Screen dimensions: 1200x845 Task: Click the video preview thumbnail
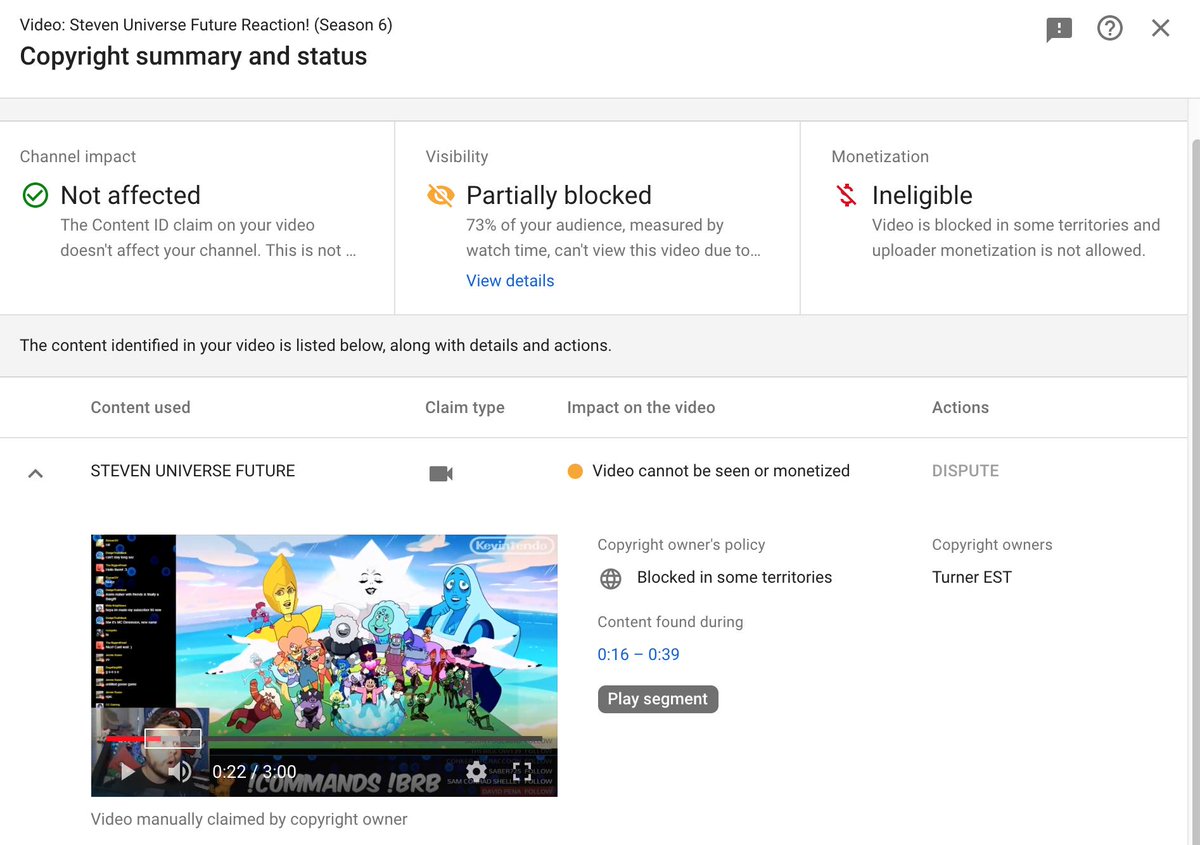(324, 665)
